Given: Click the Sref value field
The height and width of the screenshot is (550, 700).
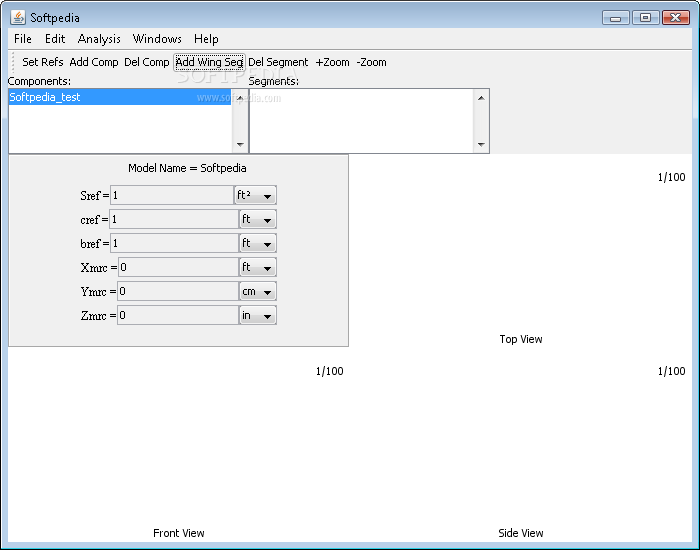Looking at the screenshot, I should point(172,195).
